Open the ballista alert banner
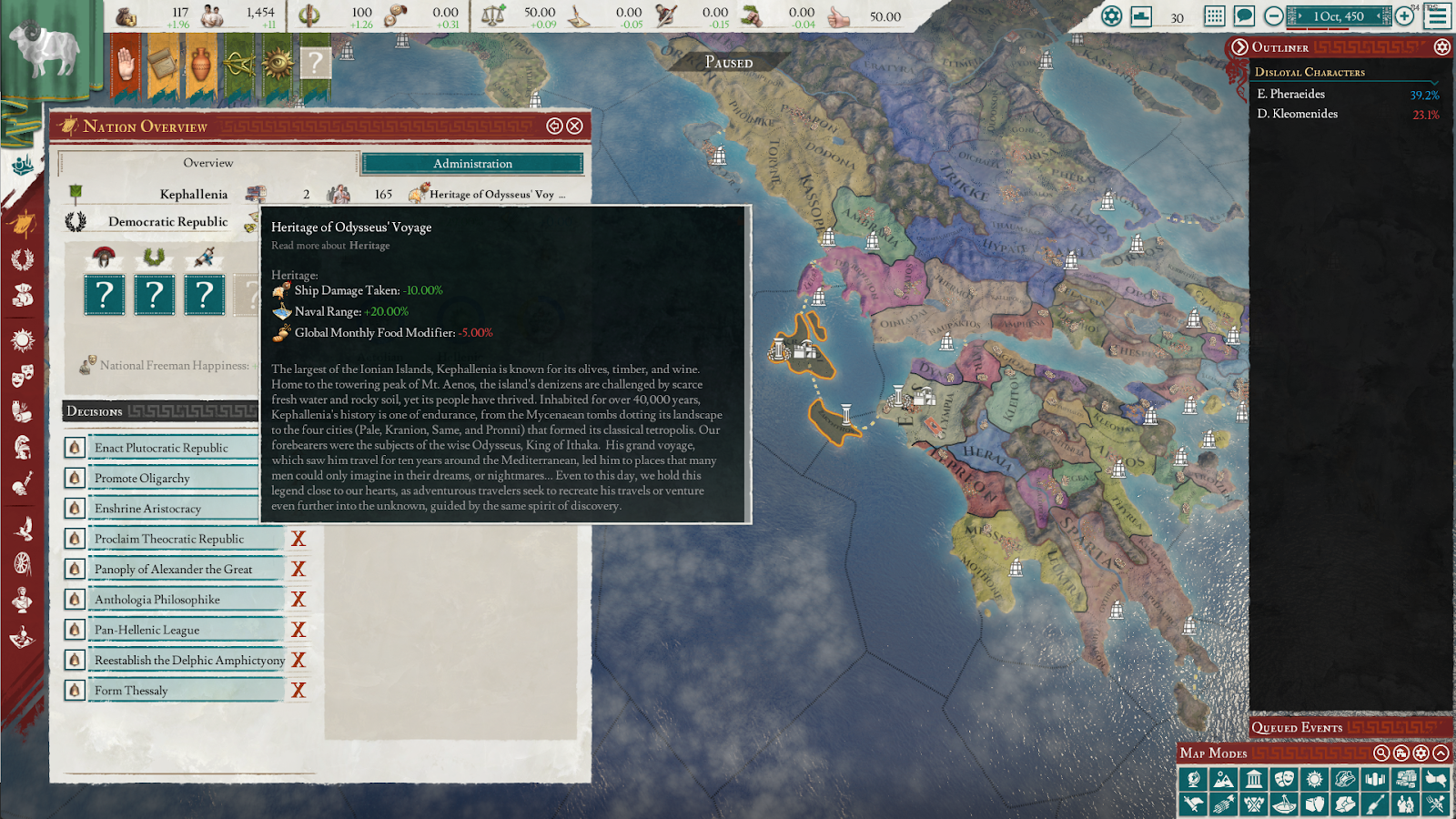1456x819 pixels. point(239,66)
